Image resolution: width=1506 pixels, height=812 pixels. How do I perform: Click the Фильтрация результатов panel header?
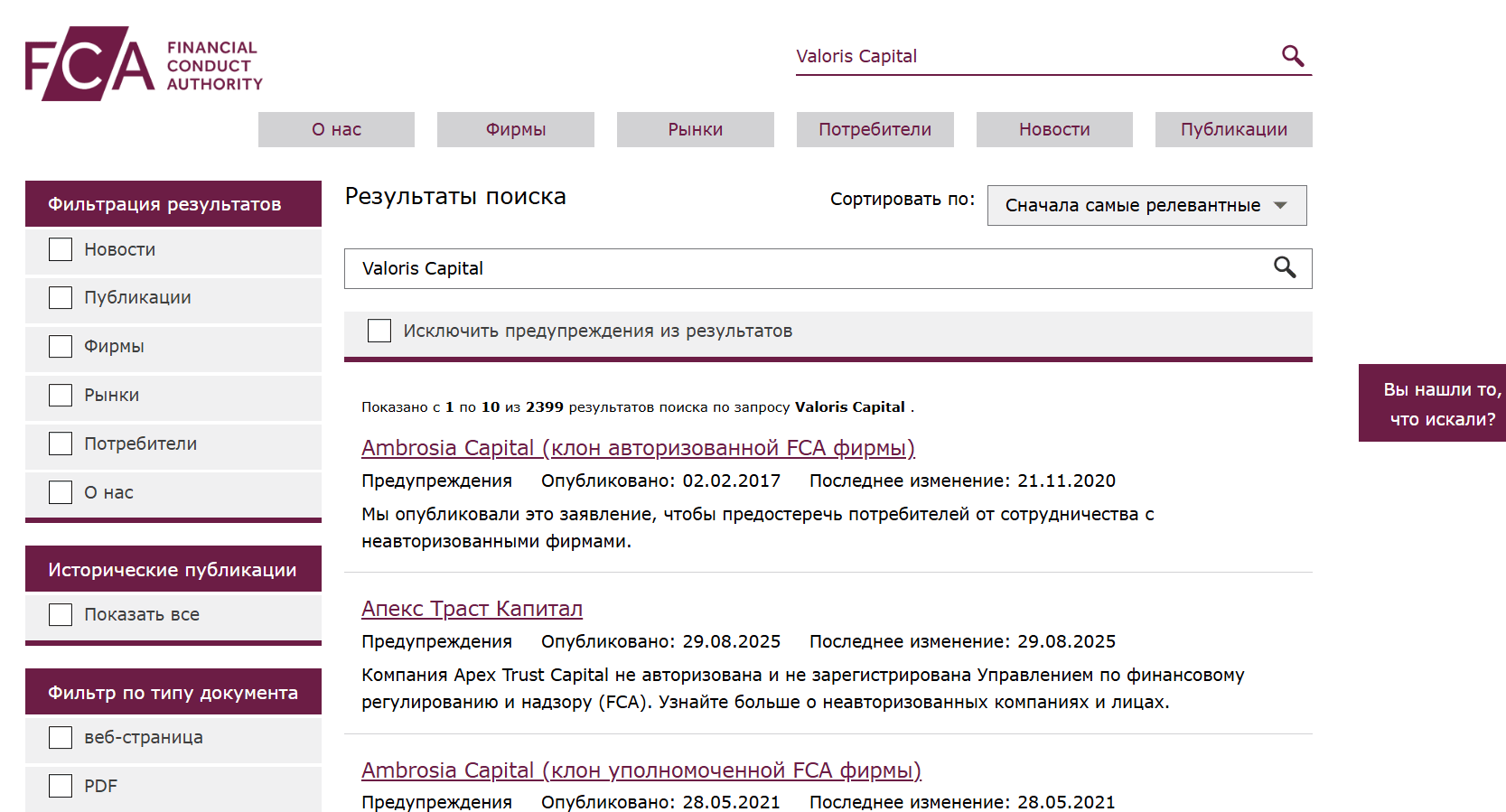click(x=173, y=204)
